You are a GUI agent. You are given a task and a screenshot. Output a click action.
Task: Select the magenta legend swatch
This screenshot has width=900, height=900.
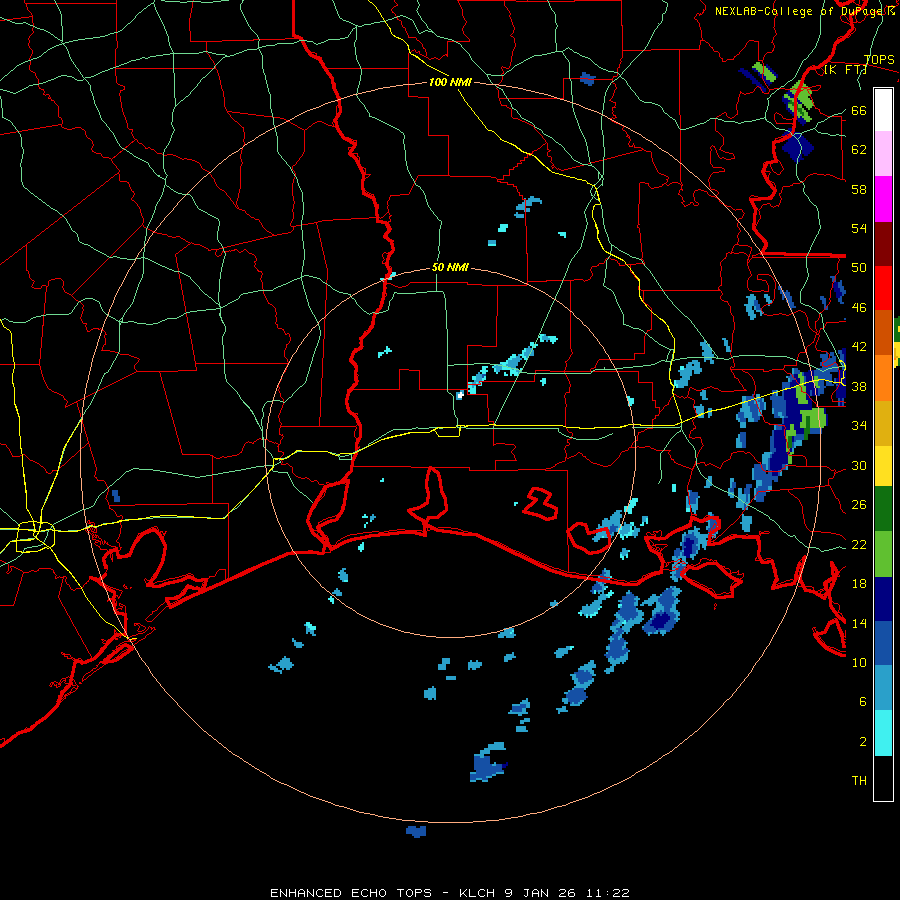(883, 199)
